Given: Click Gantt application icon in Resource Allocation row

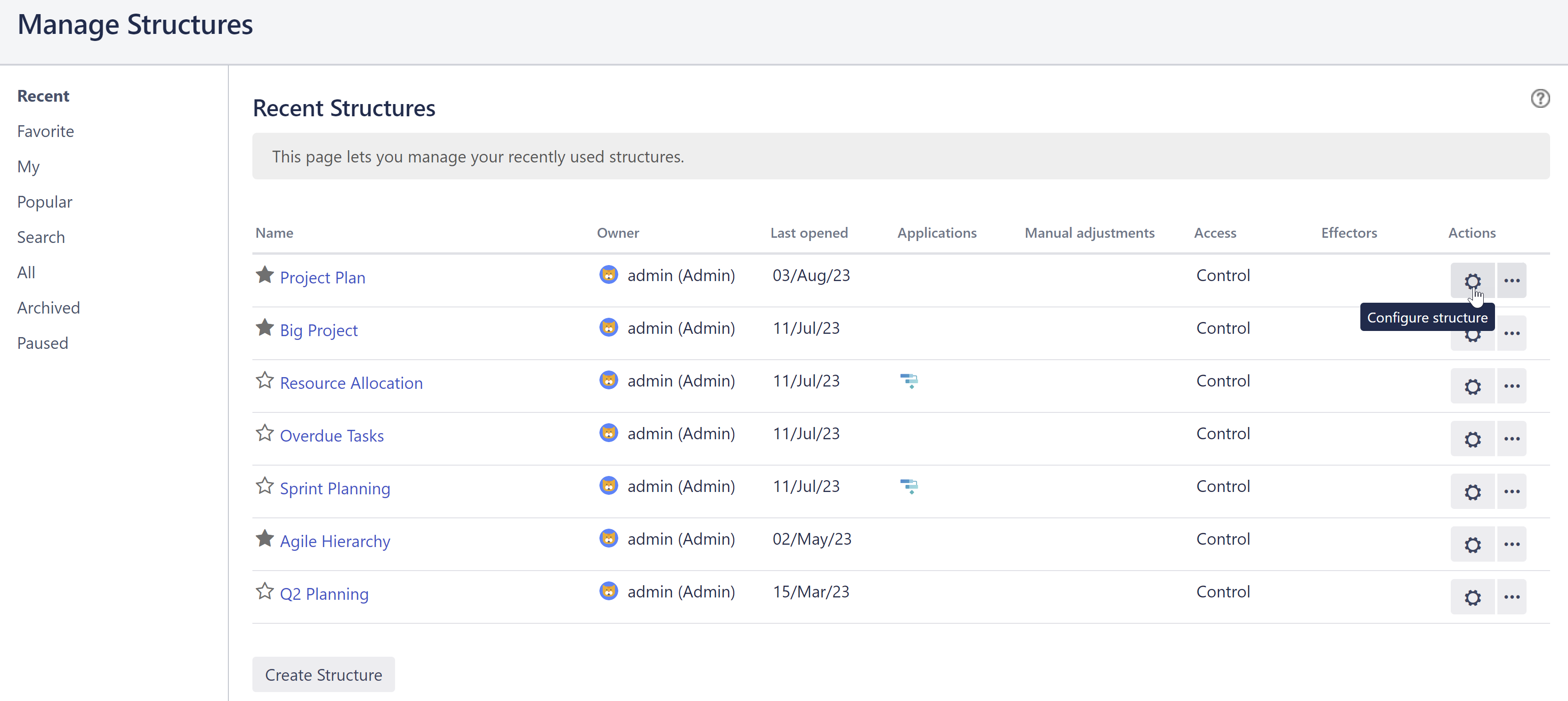Looking at the screenshot, I should click(909, 381).
